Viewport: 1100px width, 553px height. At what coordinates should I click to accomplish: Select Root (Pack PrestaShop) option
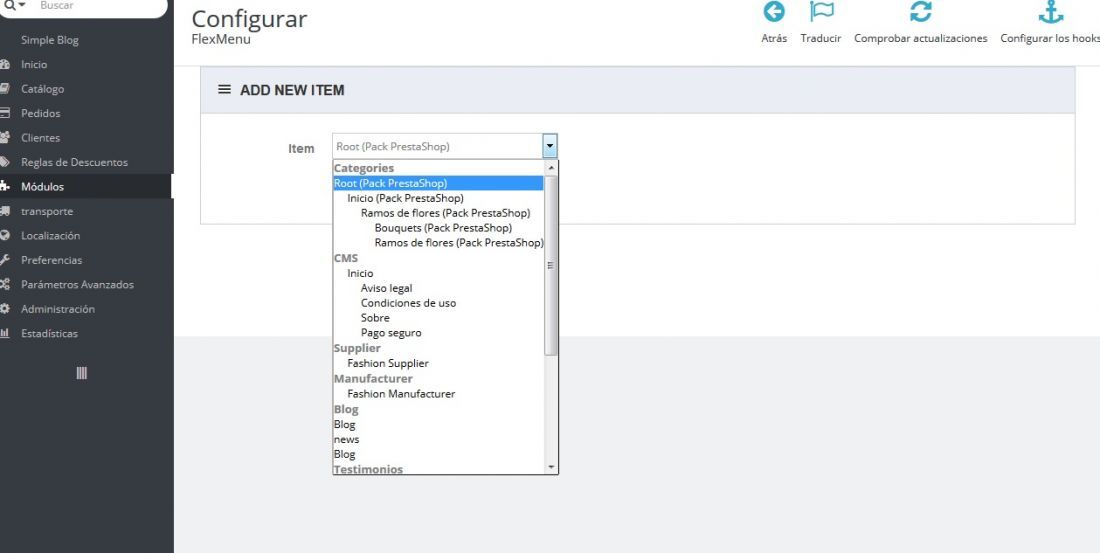pyautogui.click(x=438, y=183)
